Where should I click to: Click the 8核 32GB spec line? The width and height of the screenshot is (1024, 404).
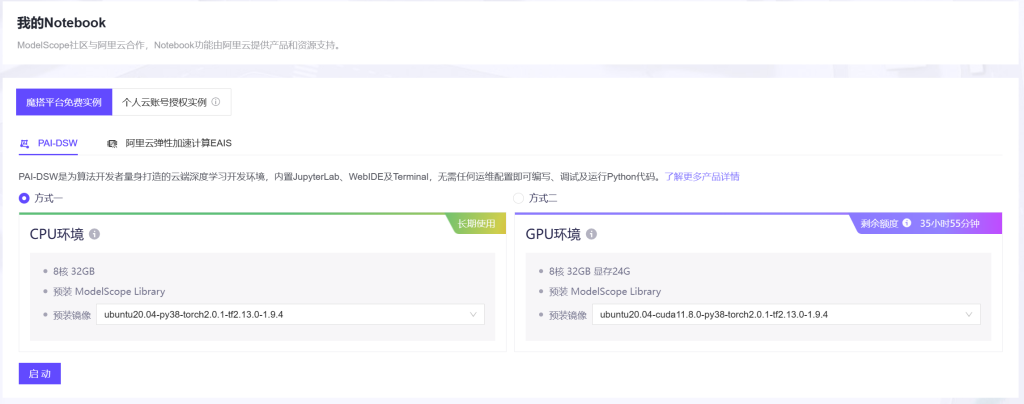(74, 272)
